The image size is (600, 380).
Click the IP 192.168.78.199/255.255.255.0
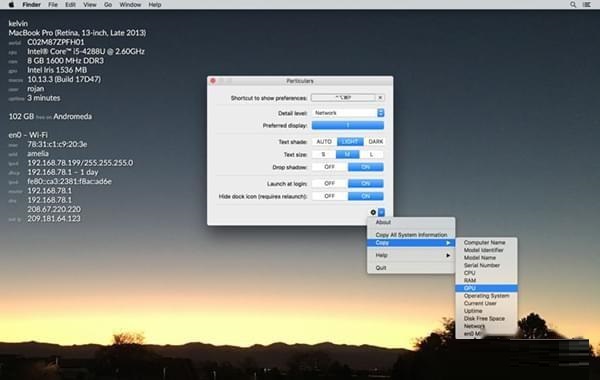point(80,163)
